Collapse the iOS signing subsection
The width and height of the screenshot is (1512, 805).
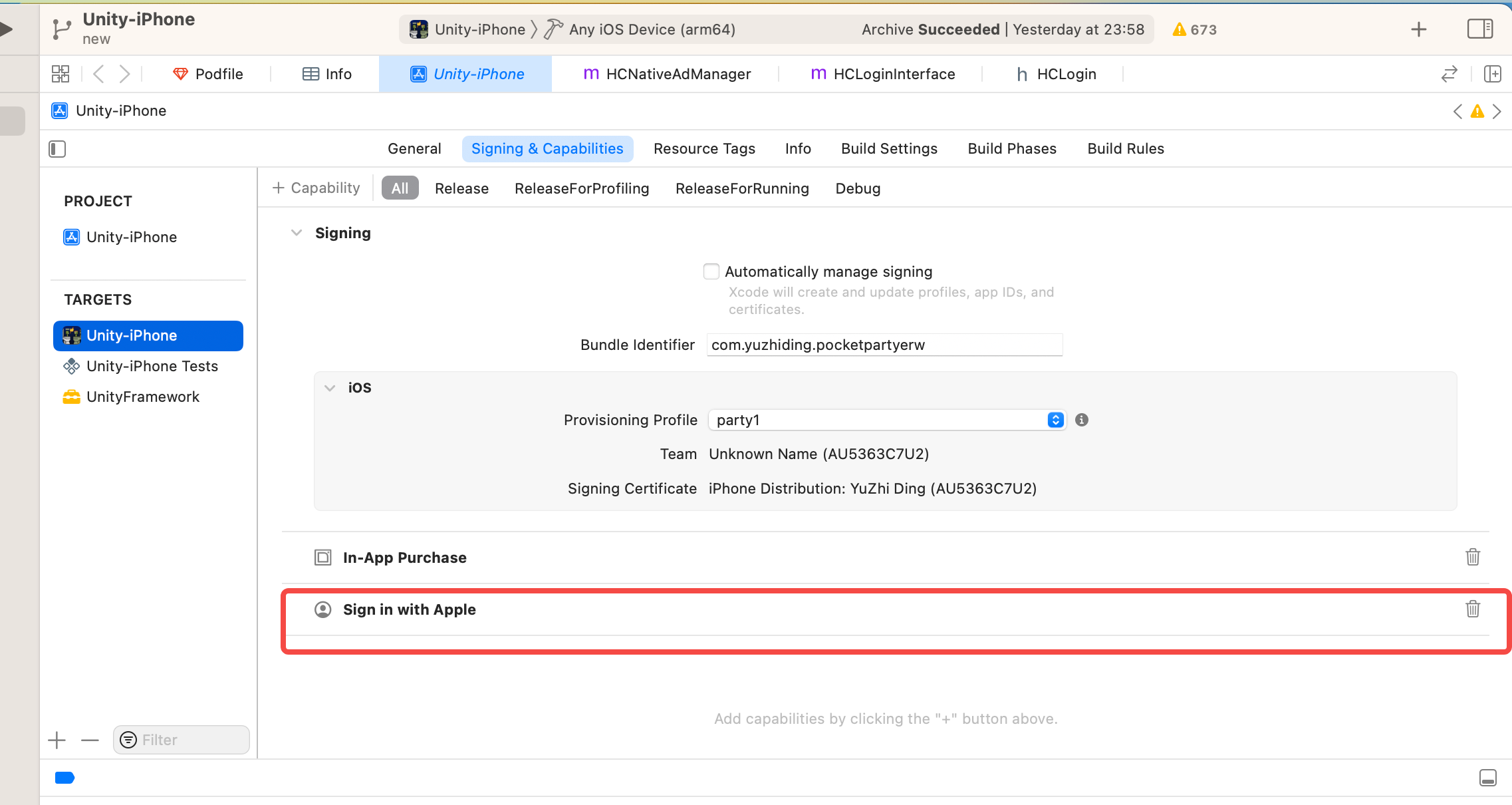coord(330,388)
